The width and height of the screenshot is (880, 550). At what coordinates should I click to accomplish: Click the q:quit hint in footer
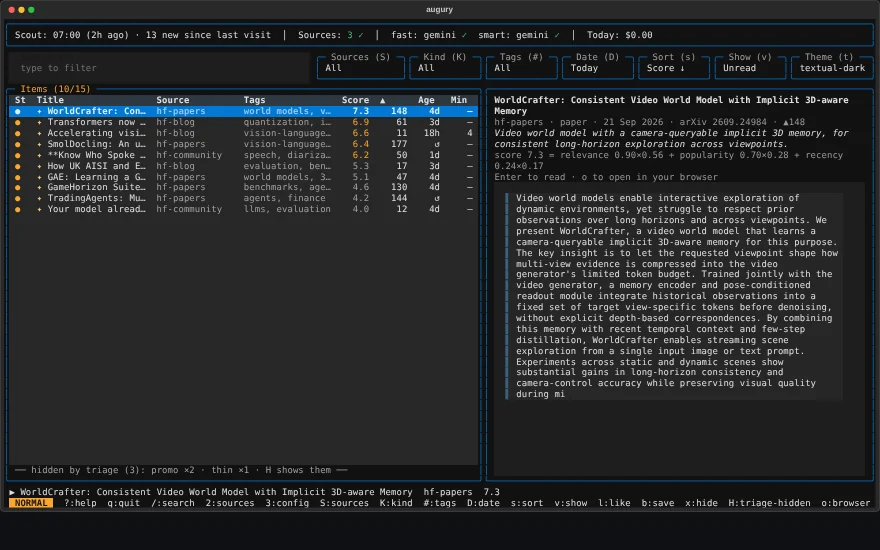[x=123, y=503]
